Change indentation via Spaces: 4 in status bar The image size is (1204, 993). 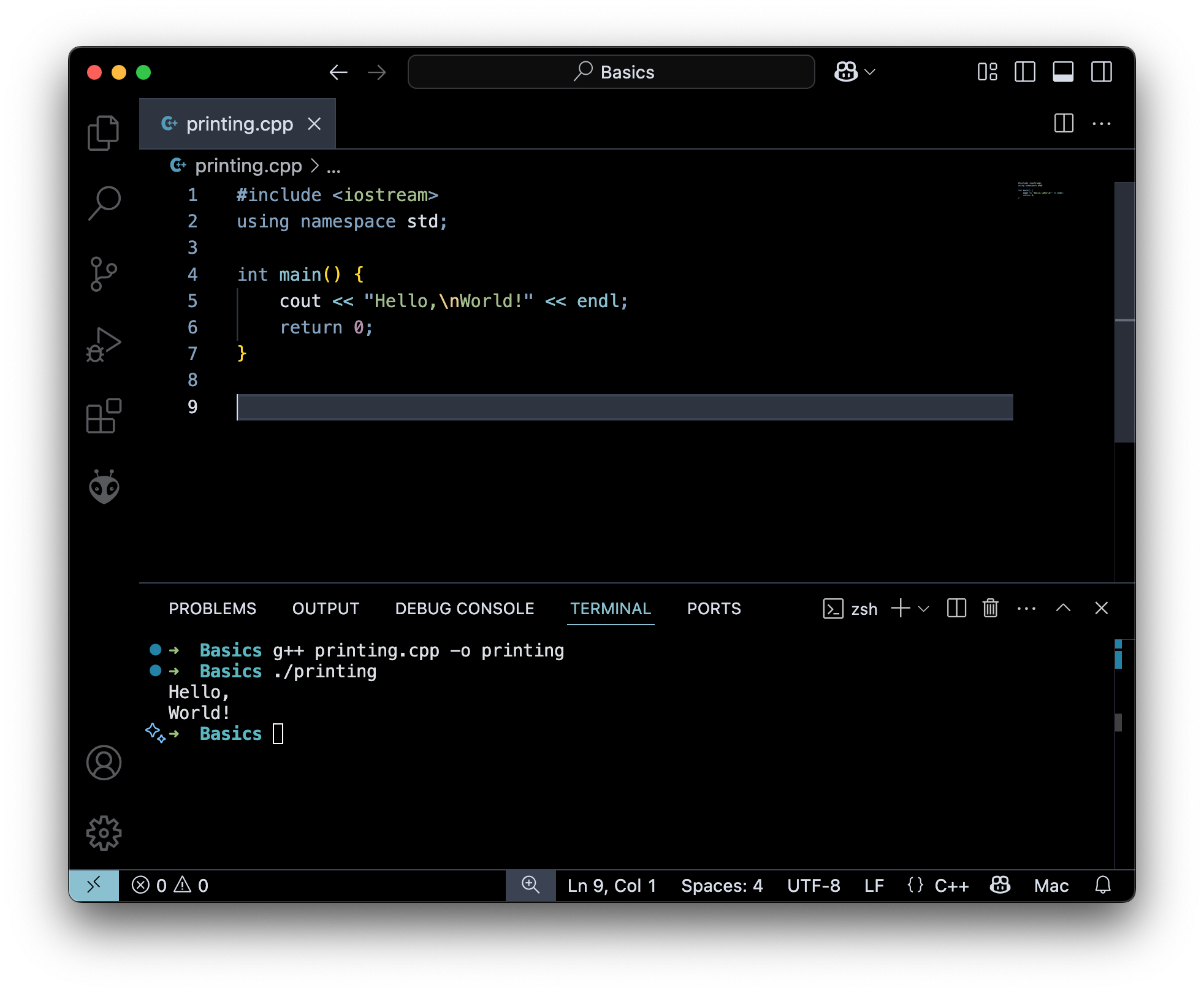click(x=722, y=886)
